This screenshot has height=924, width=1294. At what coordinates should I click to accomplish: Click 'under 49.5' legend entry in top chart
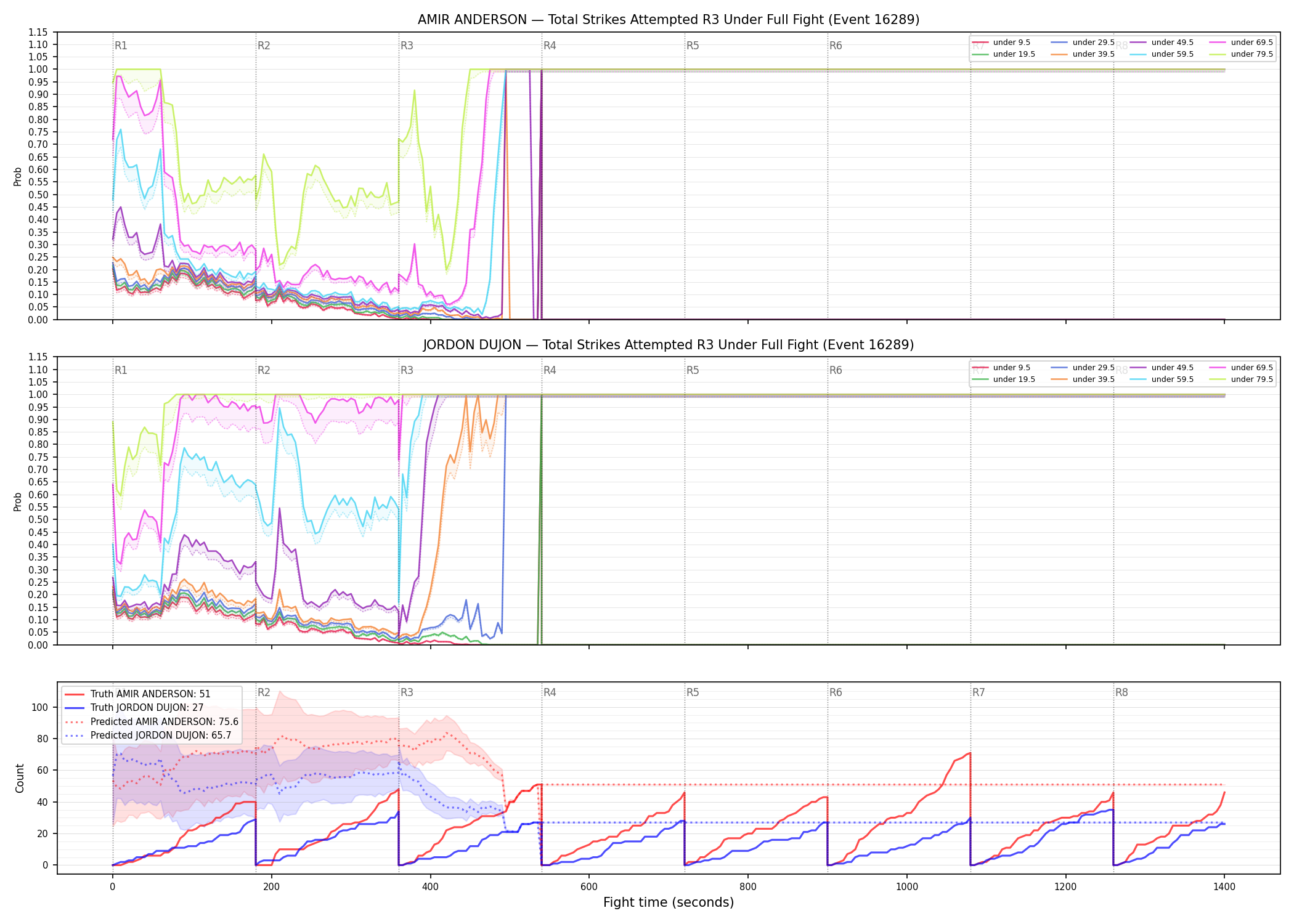click(x=1162, y=43)
